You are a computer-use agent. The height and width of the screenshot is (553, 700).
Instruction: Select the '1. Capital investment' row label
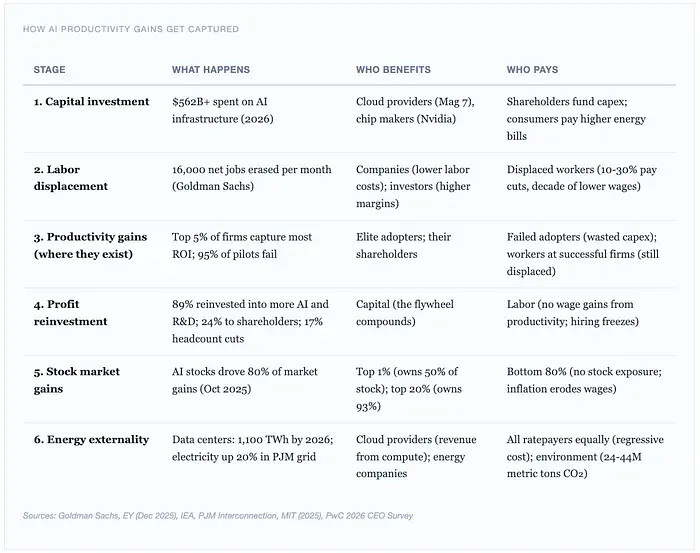(91, 102)
